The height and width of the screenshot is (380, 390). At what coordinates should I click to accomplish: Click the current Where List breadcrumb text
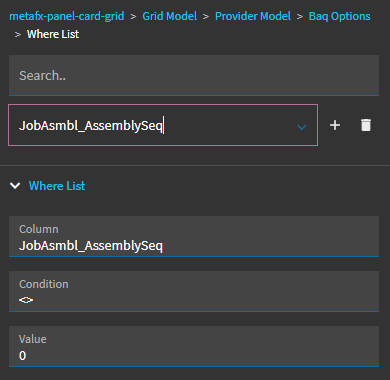pos(53,34)
